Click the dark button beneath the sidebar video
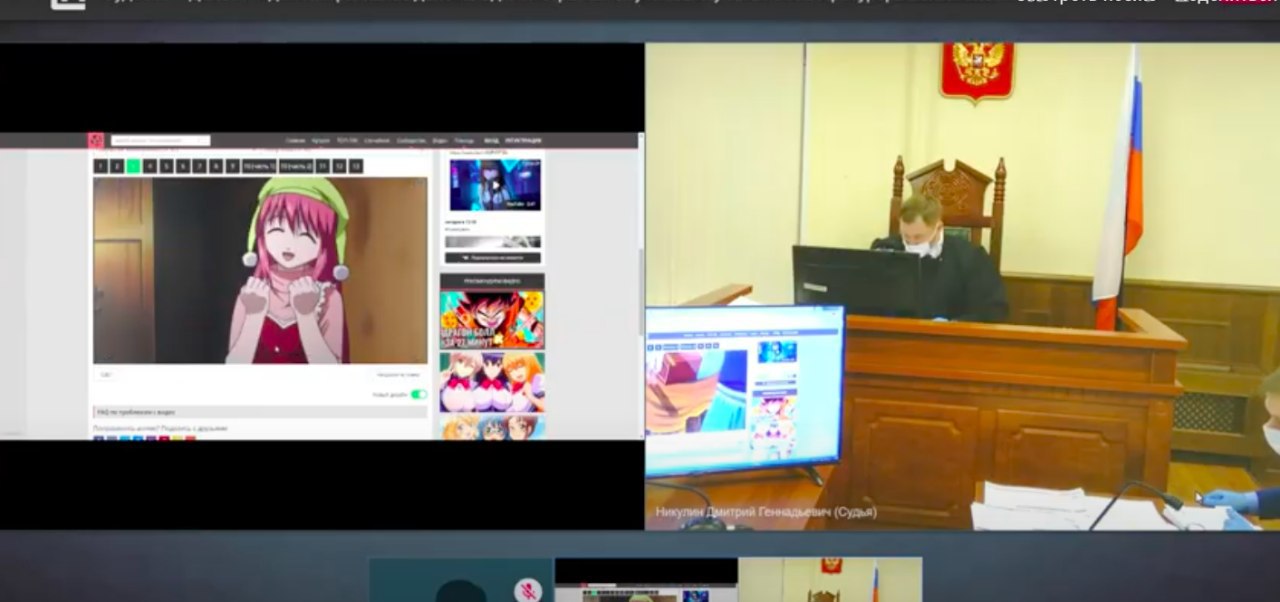Image resolution: width=1280 pixels, height=602 pixels. [x=493, y=257]
